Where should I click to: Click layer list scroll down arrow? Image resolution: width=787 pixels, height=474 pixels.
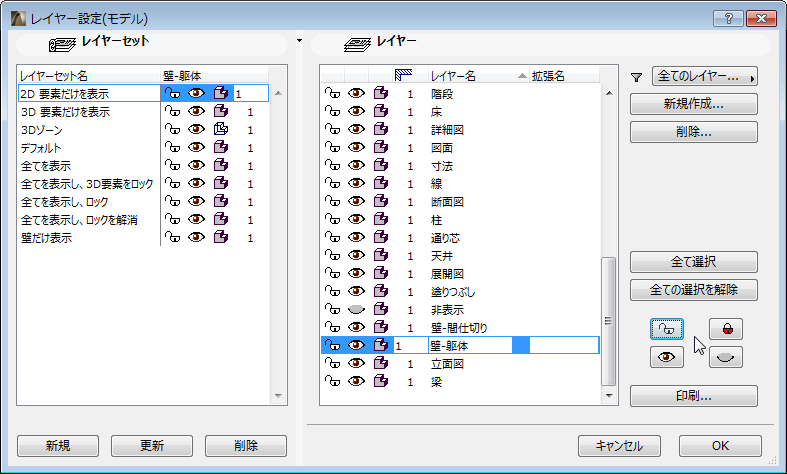(x=609, y=396)
